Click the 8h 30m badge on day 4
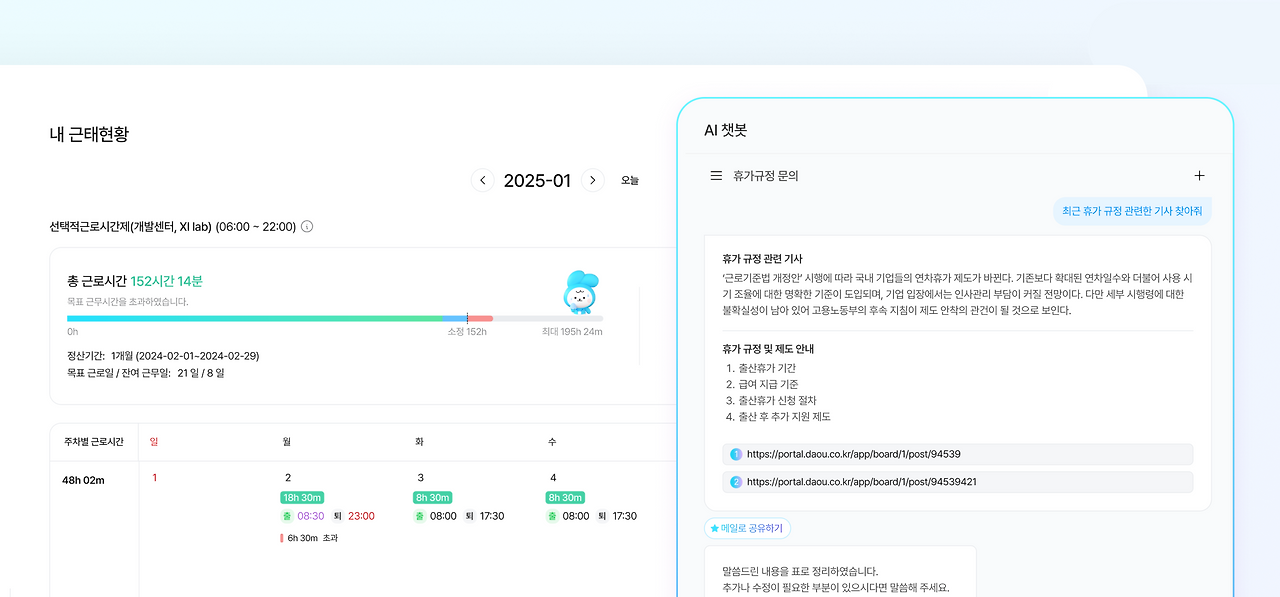 tap(565, 498)
